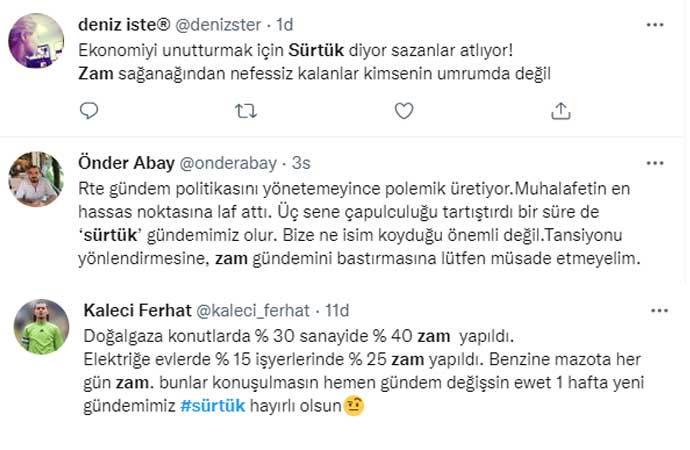Click Kaleci Ferhat's profile avatar

[36, 327]
